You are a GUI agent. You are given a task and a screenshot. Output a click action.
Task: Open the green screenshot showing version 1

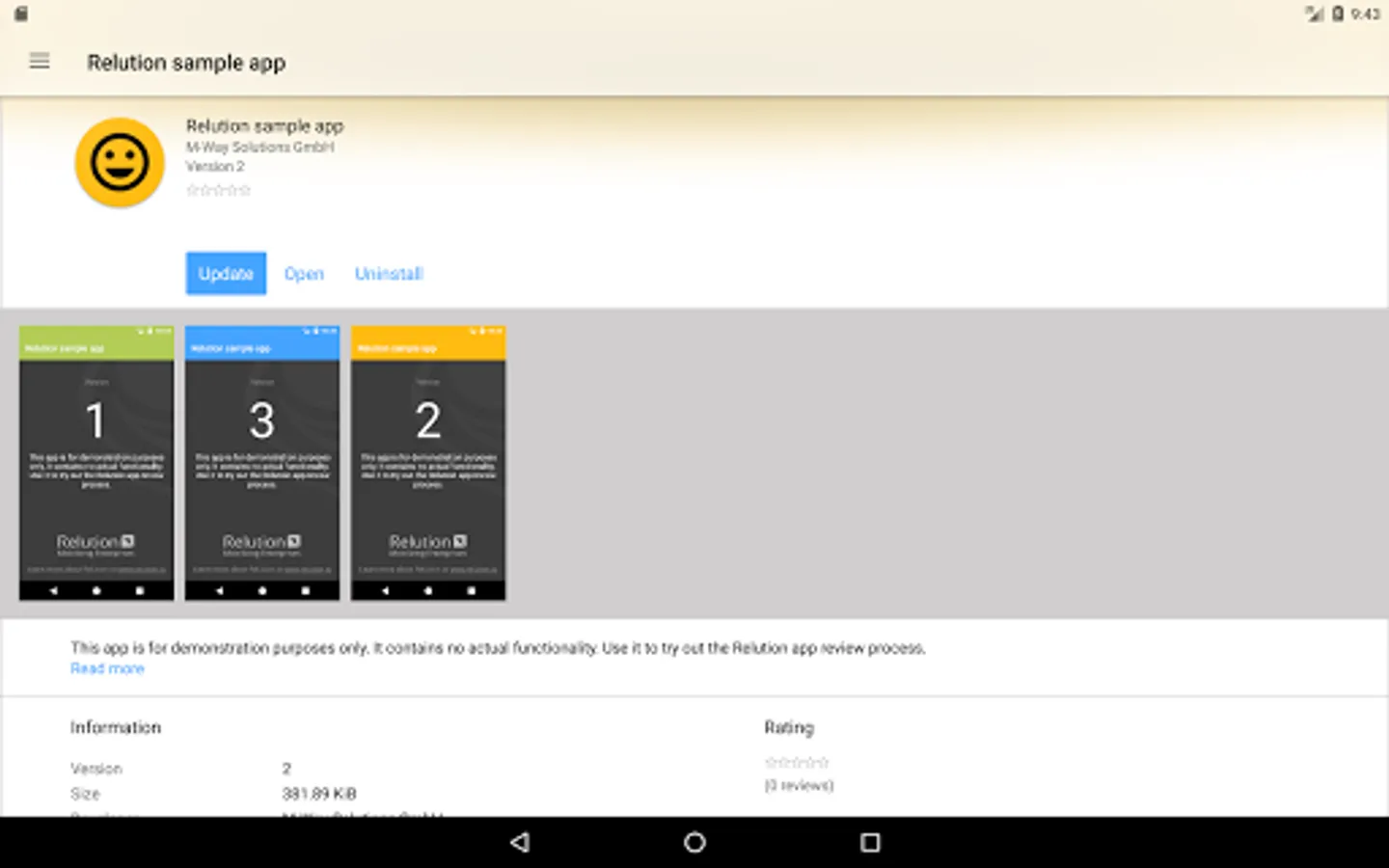[x=96, y=463]
